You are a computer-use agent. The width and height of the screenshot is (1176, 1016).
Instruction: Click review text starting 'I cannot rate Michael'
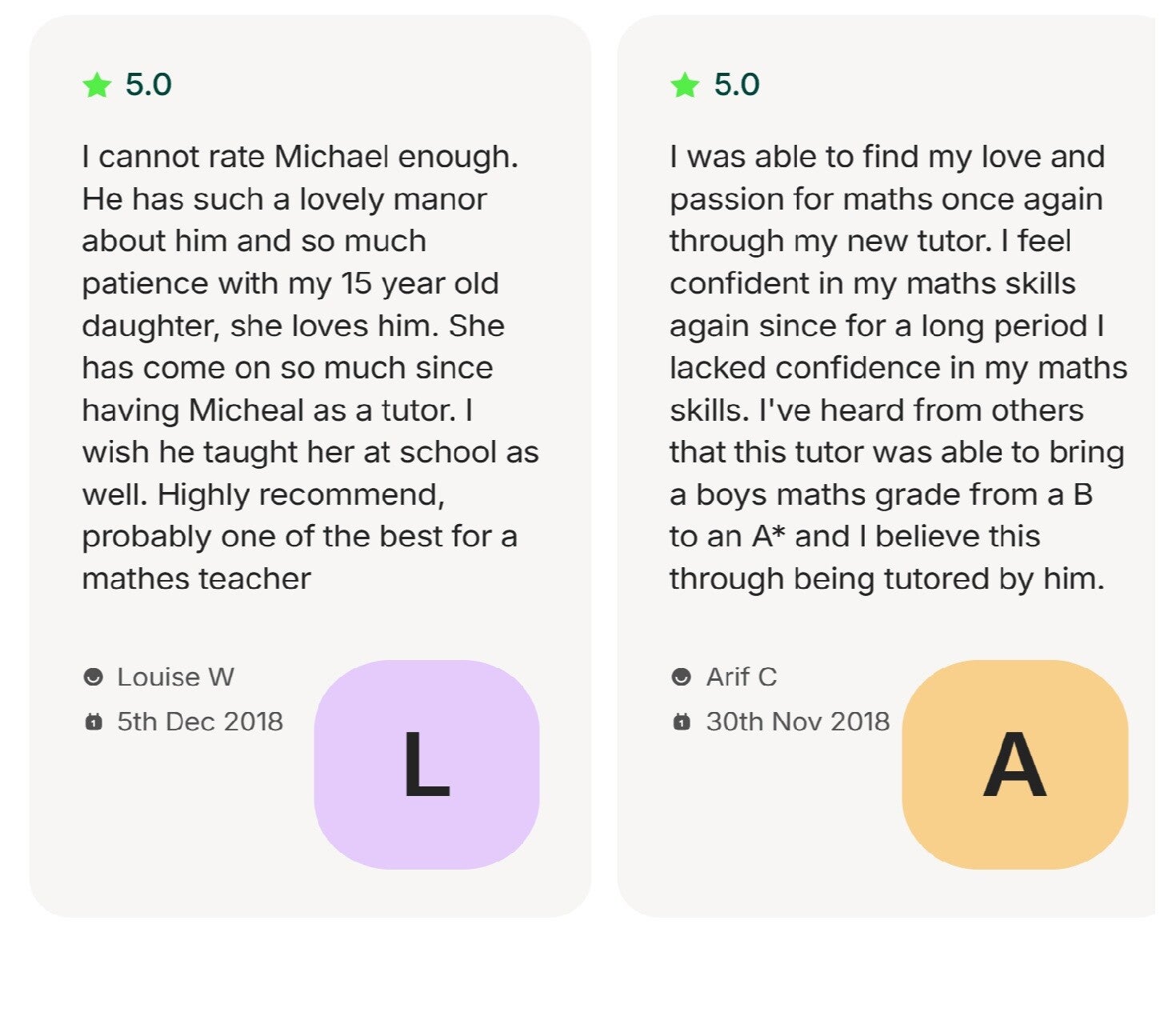[x=300, y=157]
